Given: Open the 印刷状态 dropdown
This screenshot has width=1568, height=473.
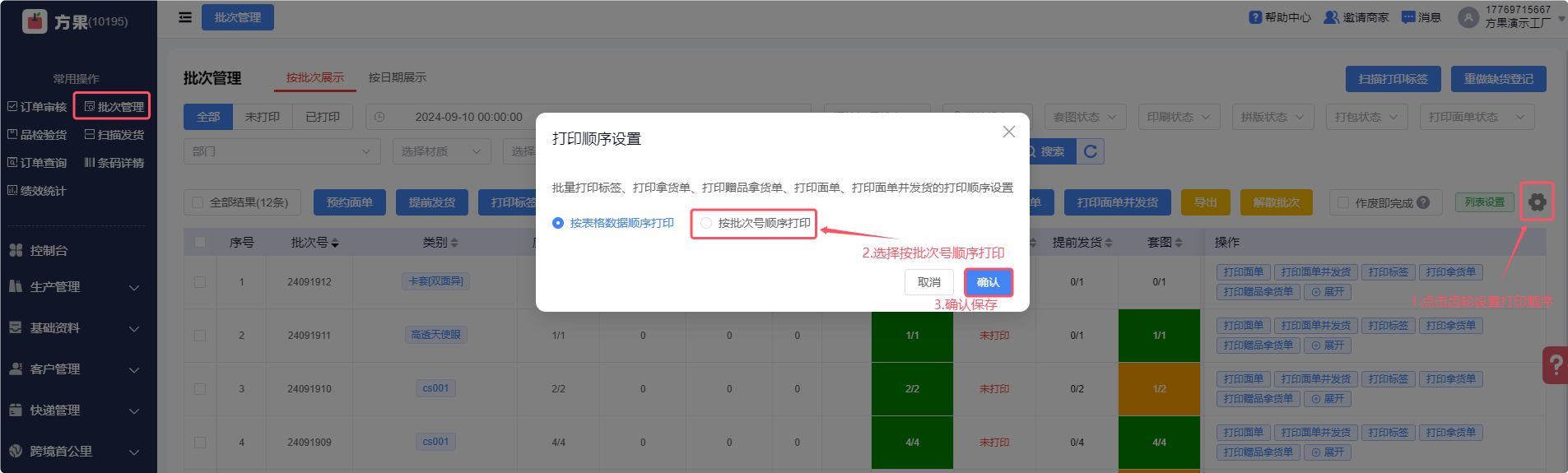Looking at the screenshot, I should [1179, 117].
